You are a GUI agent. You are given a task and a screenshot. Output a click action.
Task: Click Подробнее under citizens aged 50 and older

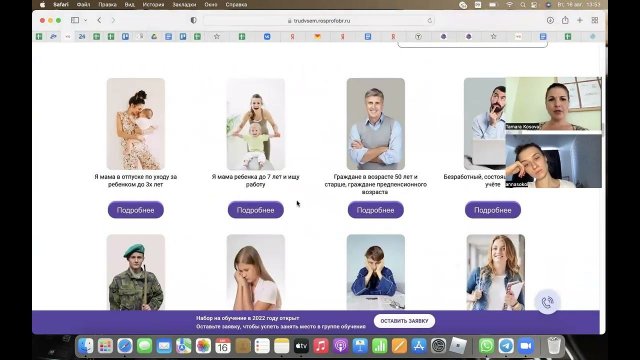tap(376, 210)
